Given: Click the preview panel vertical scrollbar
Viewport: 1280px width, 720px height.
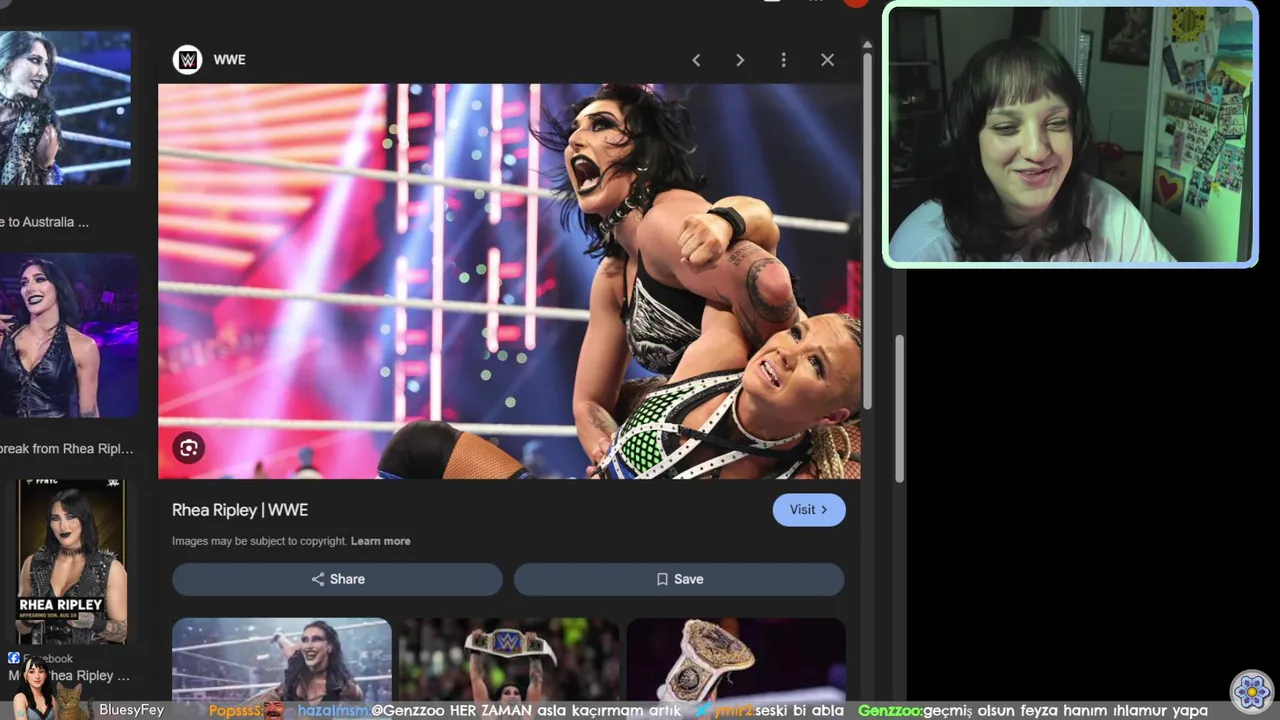Looking at the screenshot, I should (867, 230).
